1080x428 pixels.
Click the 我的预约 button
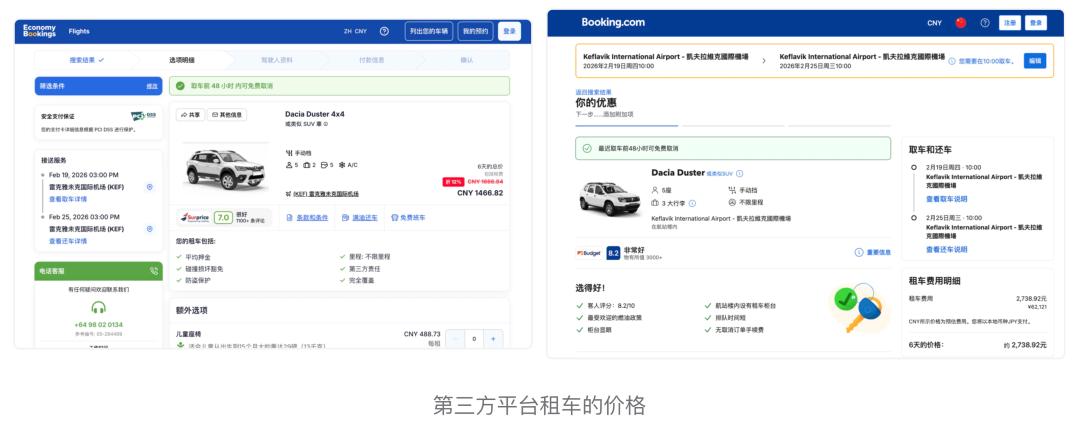point(475,31)
